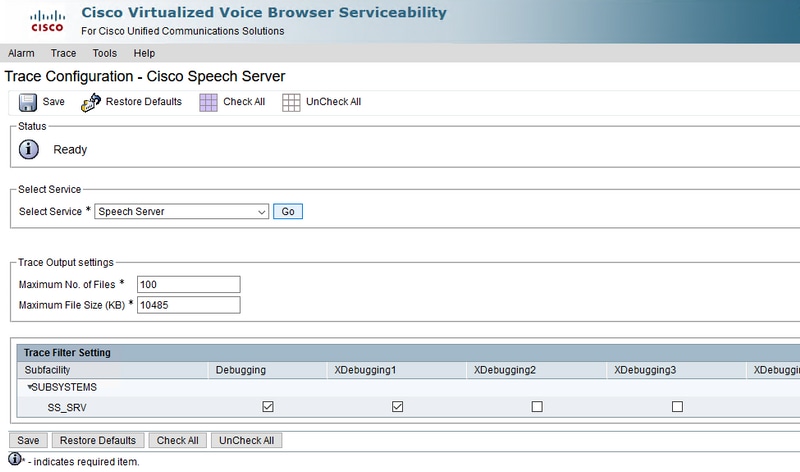
Task: Click the Maximum No. of Files field
Action: coord(189,285)
